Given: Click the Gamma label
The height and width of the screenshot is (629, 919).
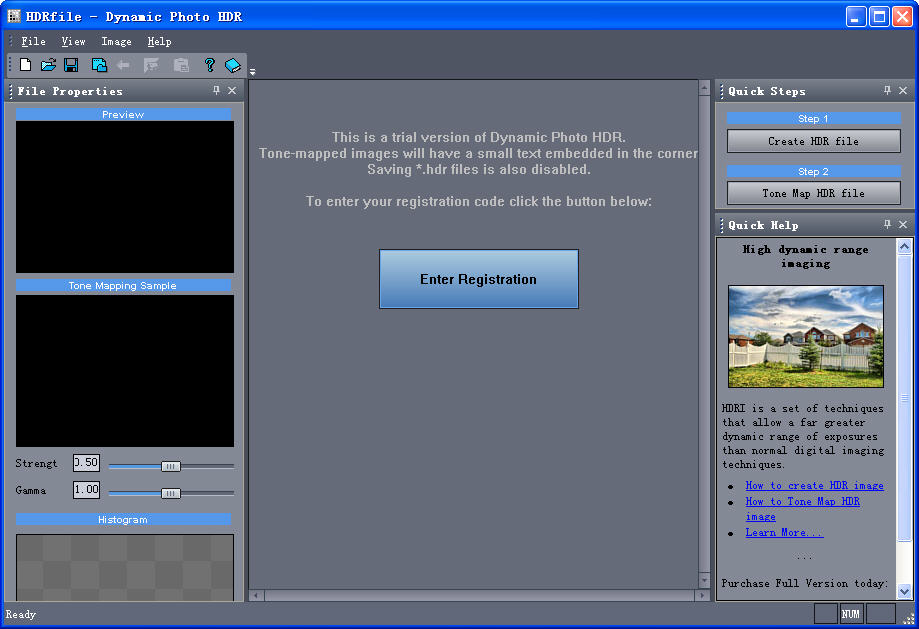Looking at the screenshot, I should (x=31, y=490).
